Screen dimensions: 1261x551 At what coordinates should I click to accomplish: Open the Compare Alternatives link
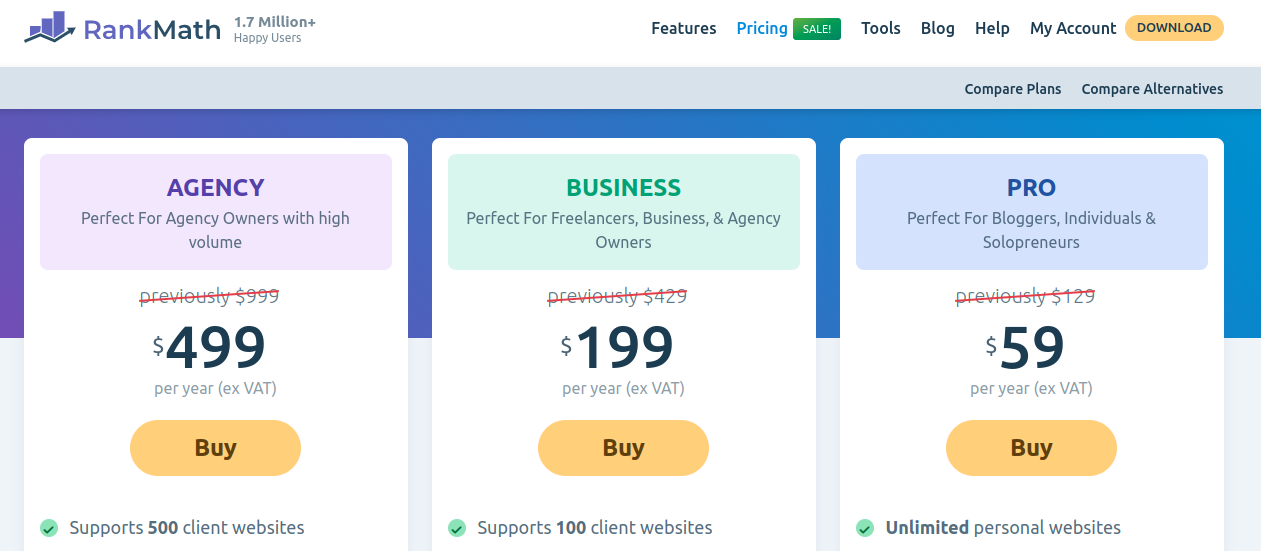[x=1152, y=89]
